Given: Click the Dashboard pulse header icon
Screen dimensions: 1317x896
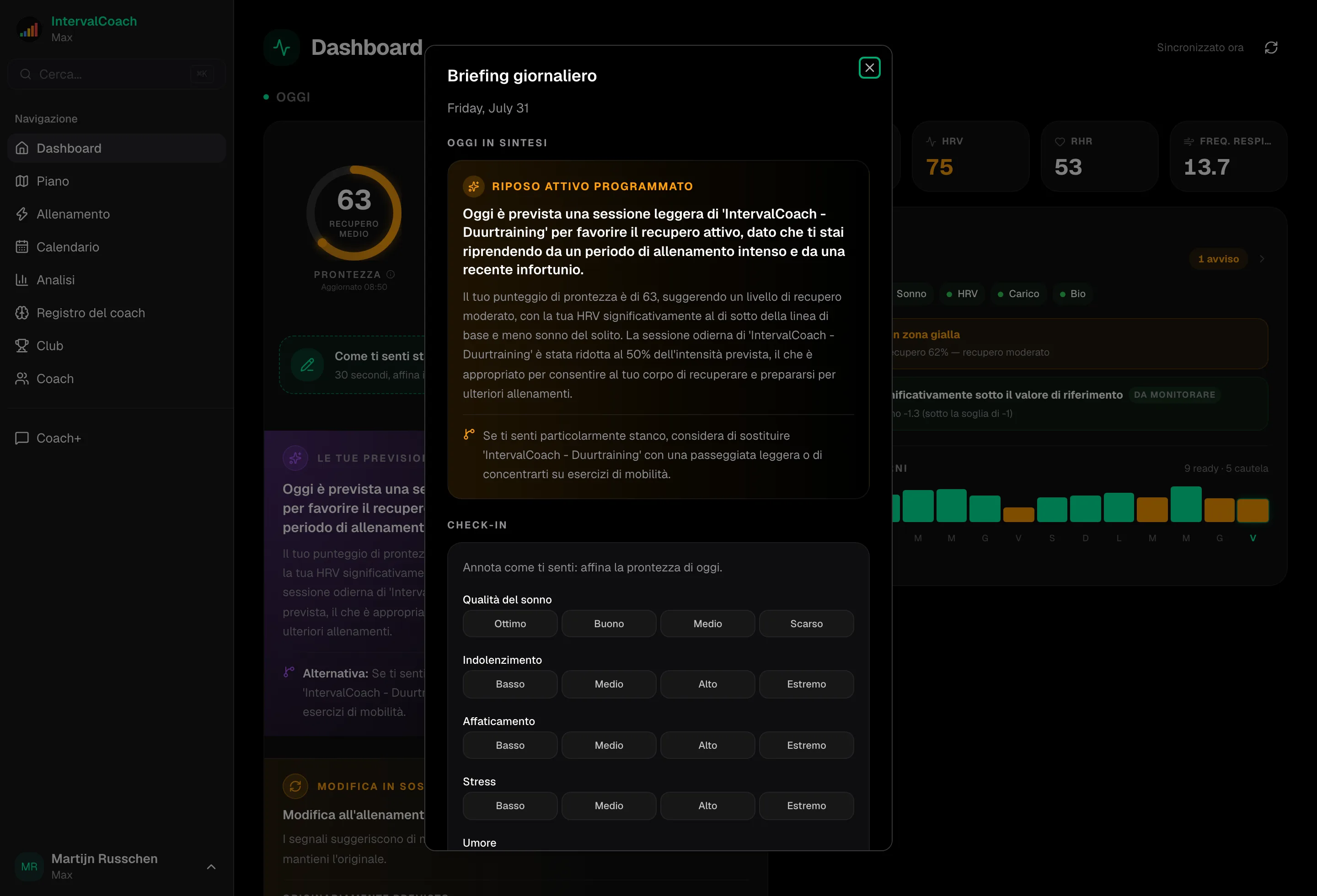Looking at the screenshot, I should coord(282,48).
